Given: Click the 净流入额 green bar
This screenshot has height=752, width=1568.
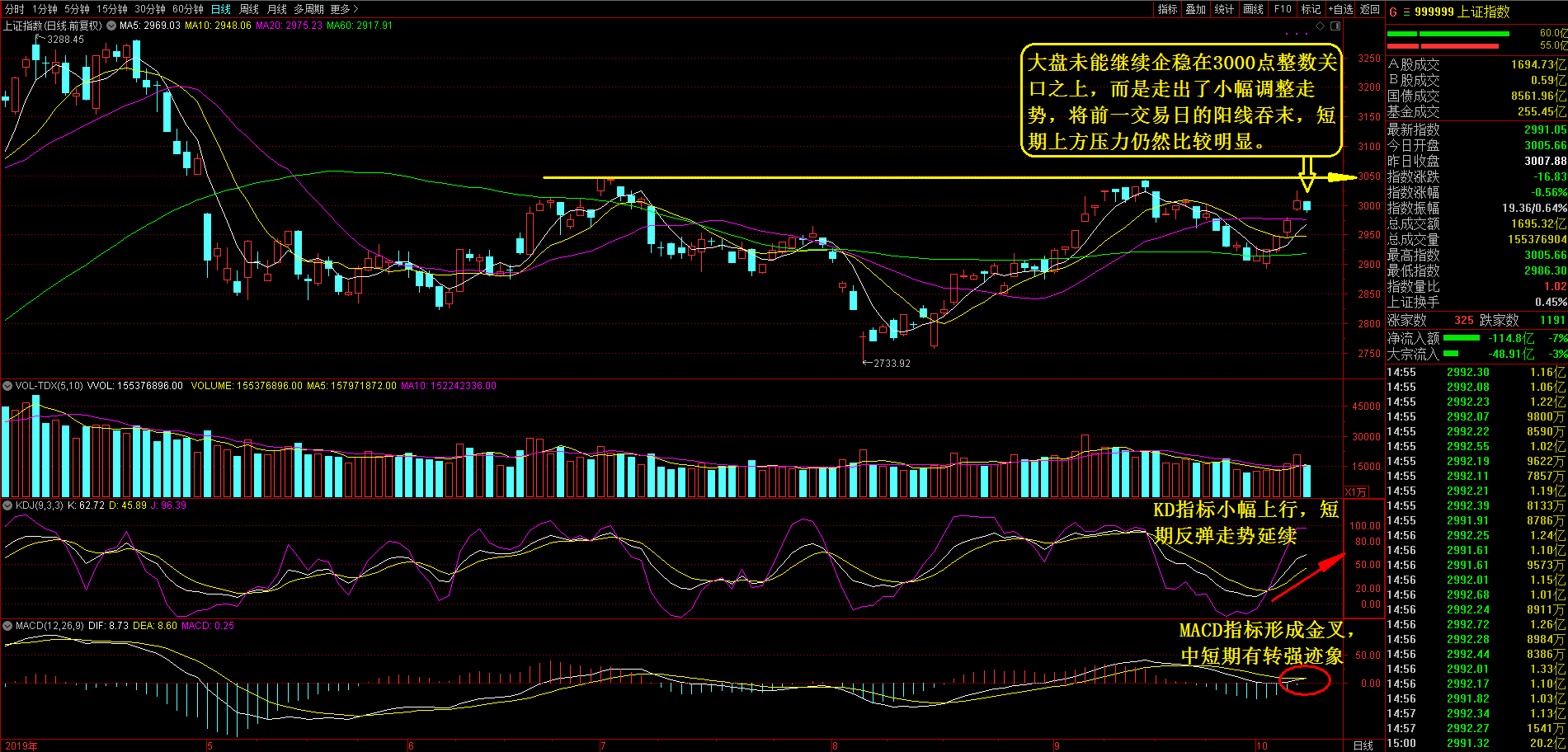Looking at the screenshot, I should pos(1461,338).
